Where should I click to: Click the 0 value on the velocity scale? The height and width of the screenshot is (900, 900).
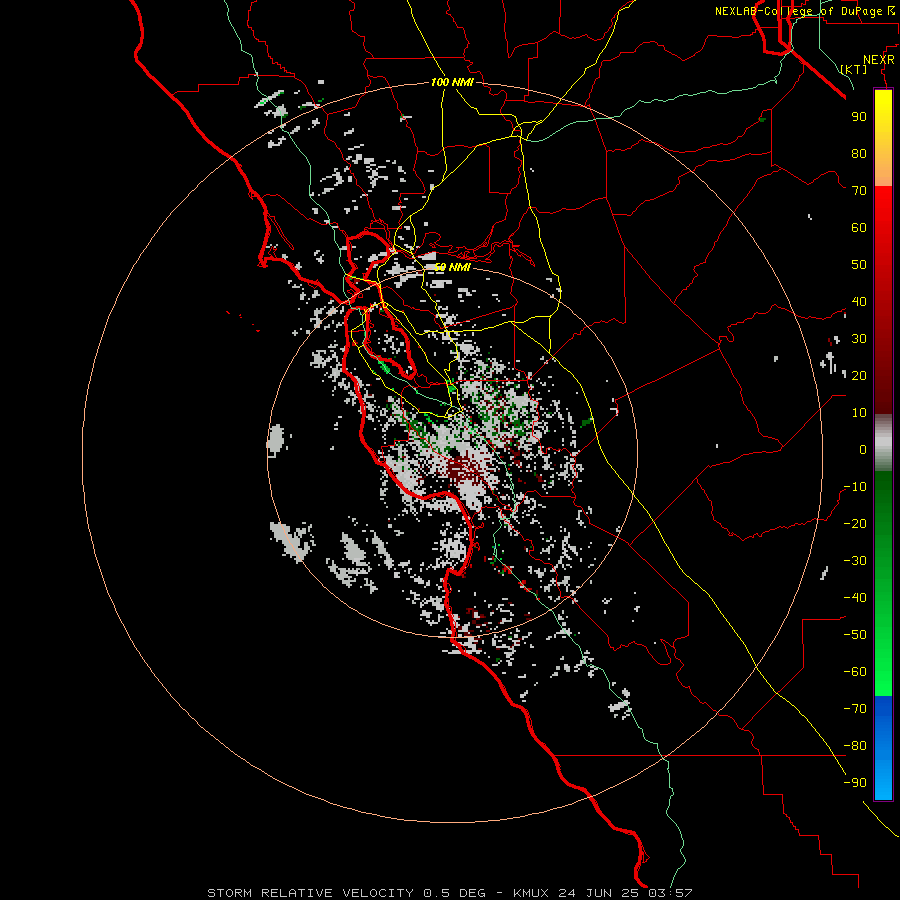tap(863, 449)
